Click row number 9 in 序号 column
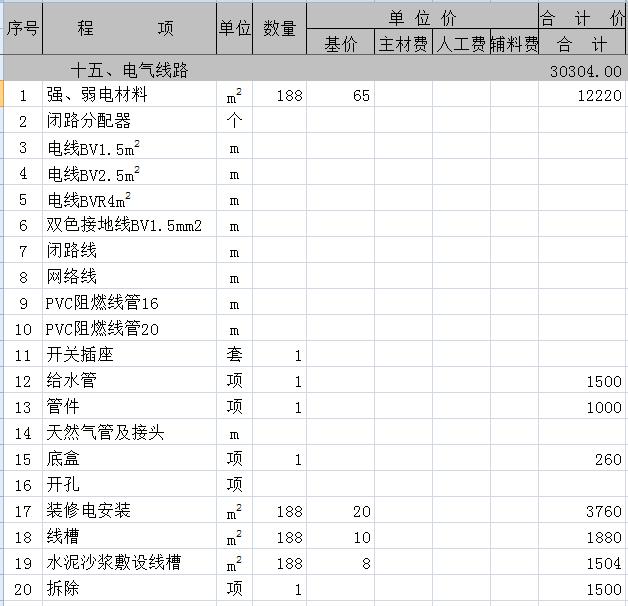 [23, 303]
